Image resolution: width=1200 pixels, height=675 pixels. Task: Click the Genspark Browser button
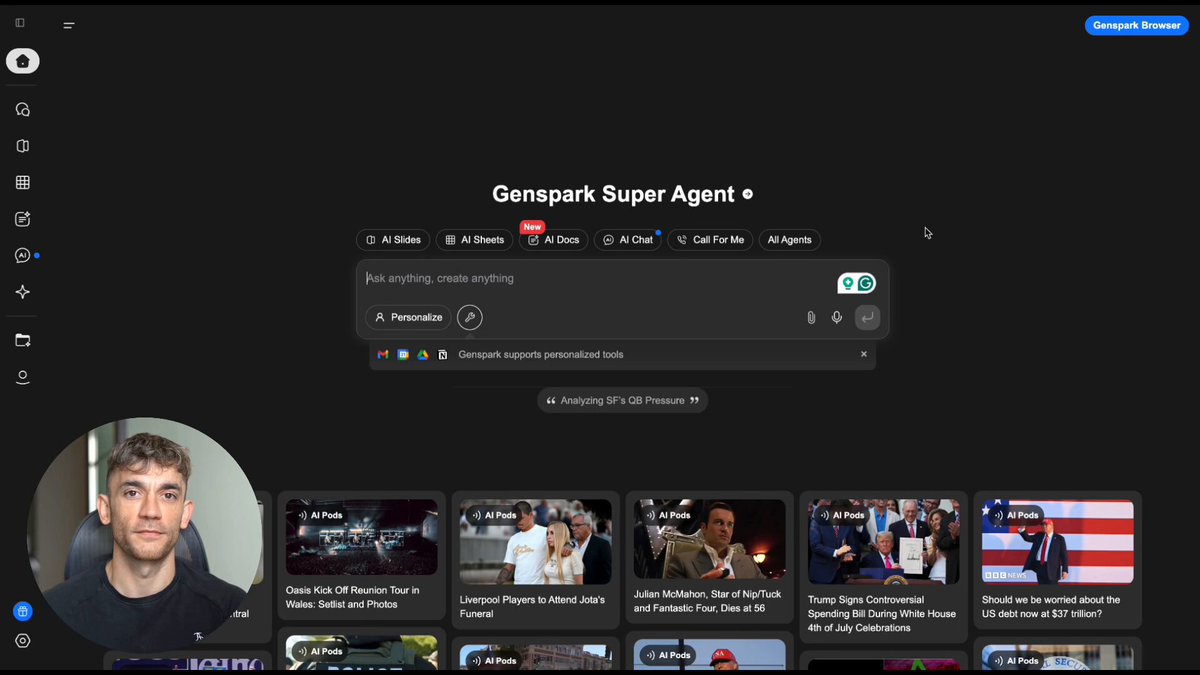1137,25
